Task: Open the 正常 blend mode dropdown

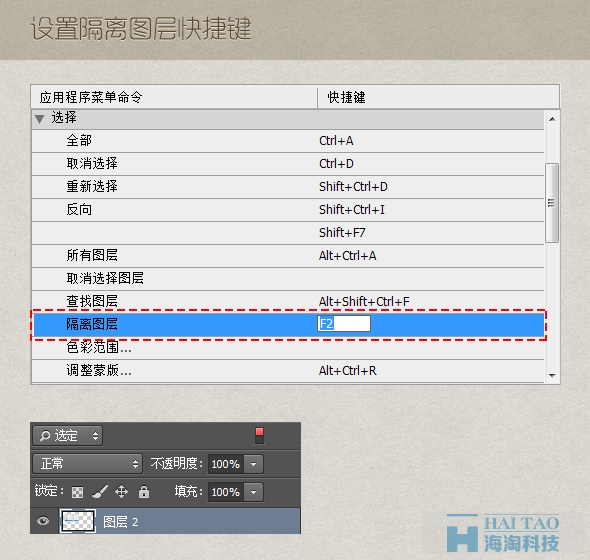Action: coord(87,464)
